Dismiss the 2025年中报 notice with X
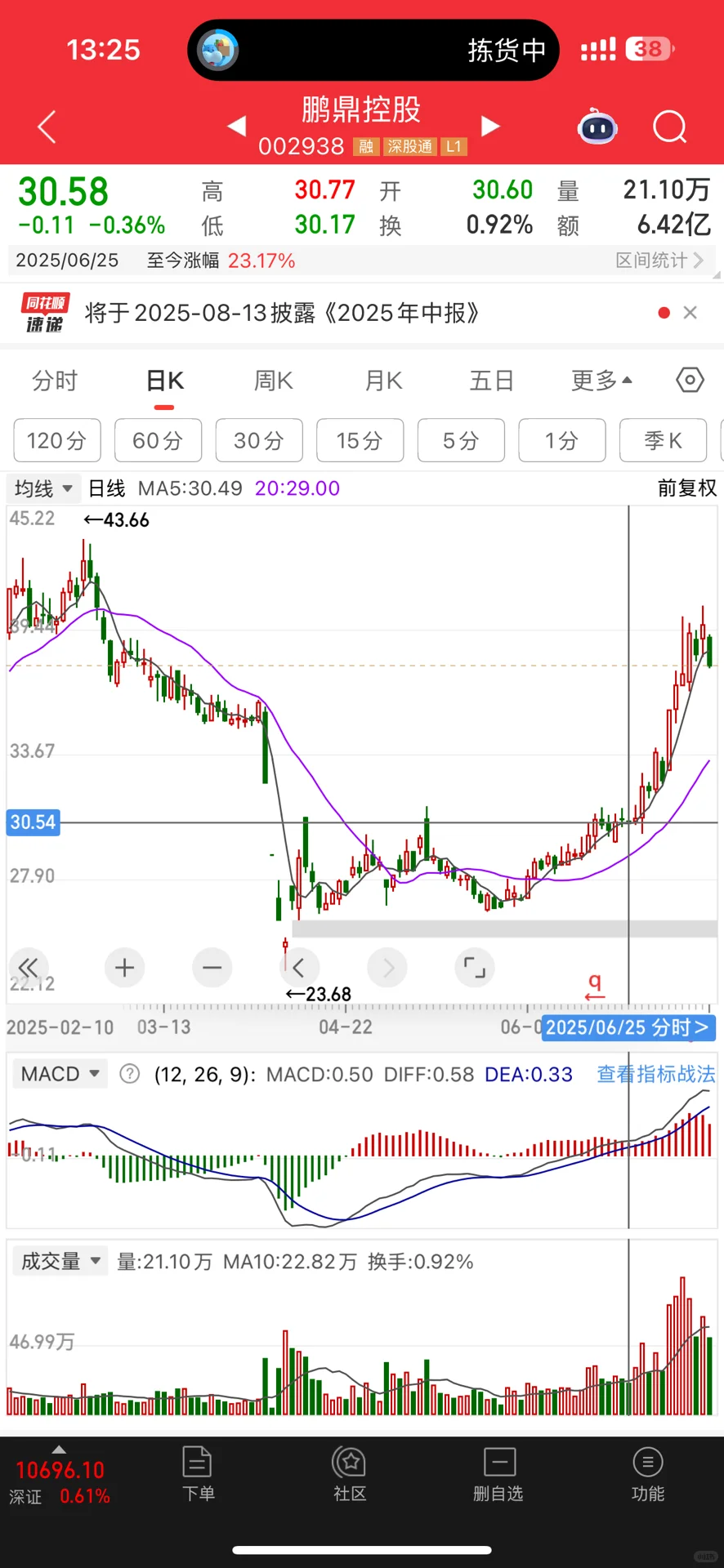 [690, 313]
